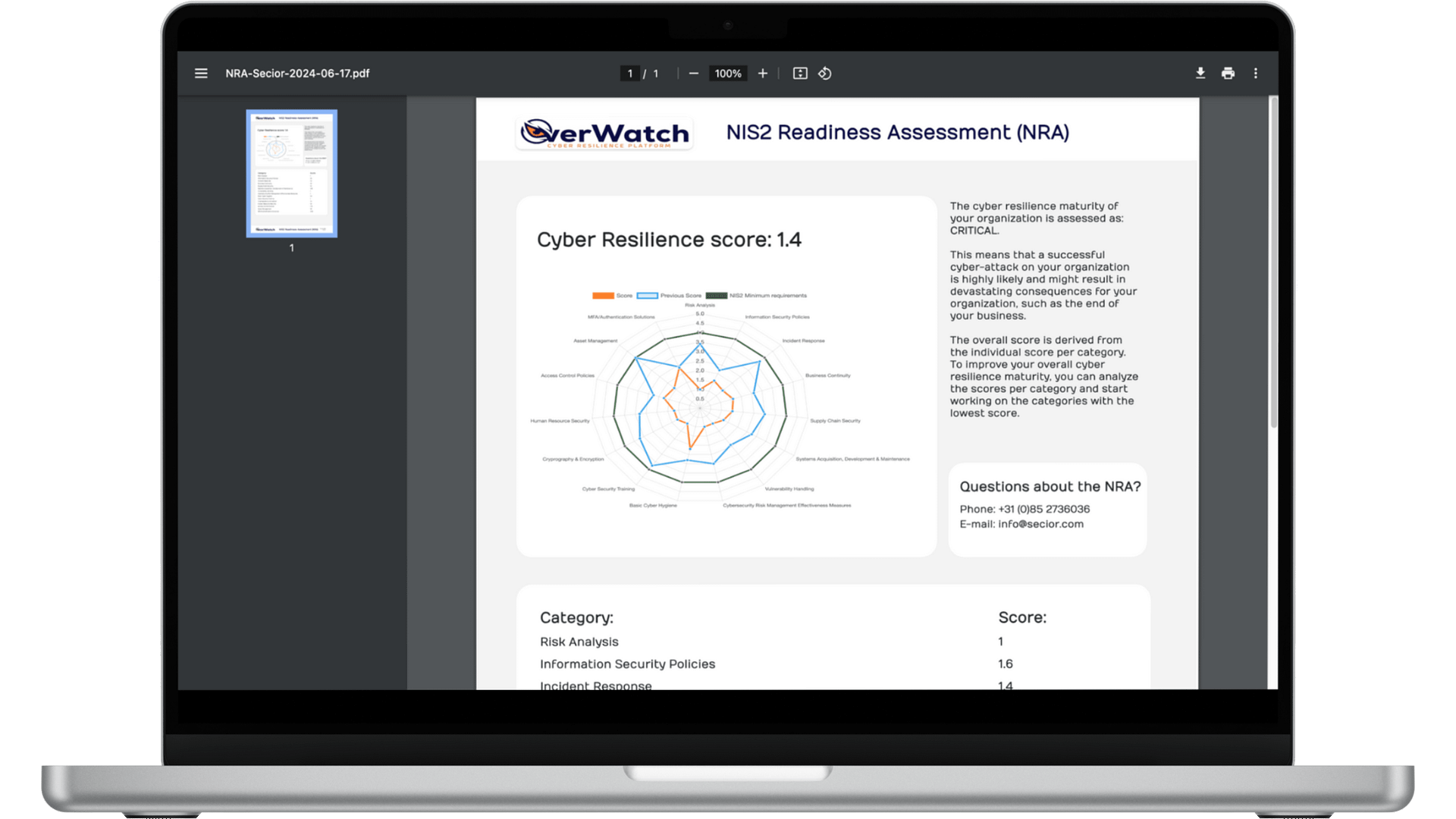Click the 100% zoom level field
The height and width of the screenshot is (819, 1456).
pyautogui.click(x=727, y=74)
